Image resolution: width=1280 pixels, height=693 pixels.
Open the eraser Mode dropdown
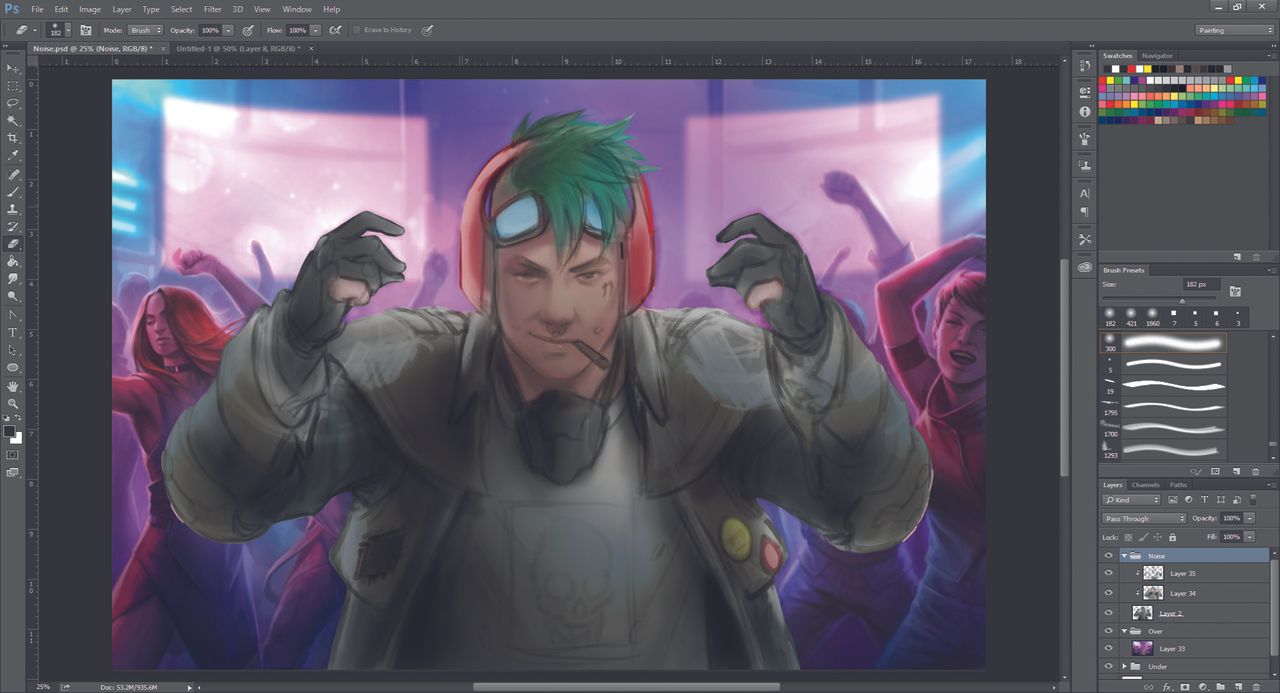coord(145,30)
